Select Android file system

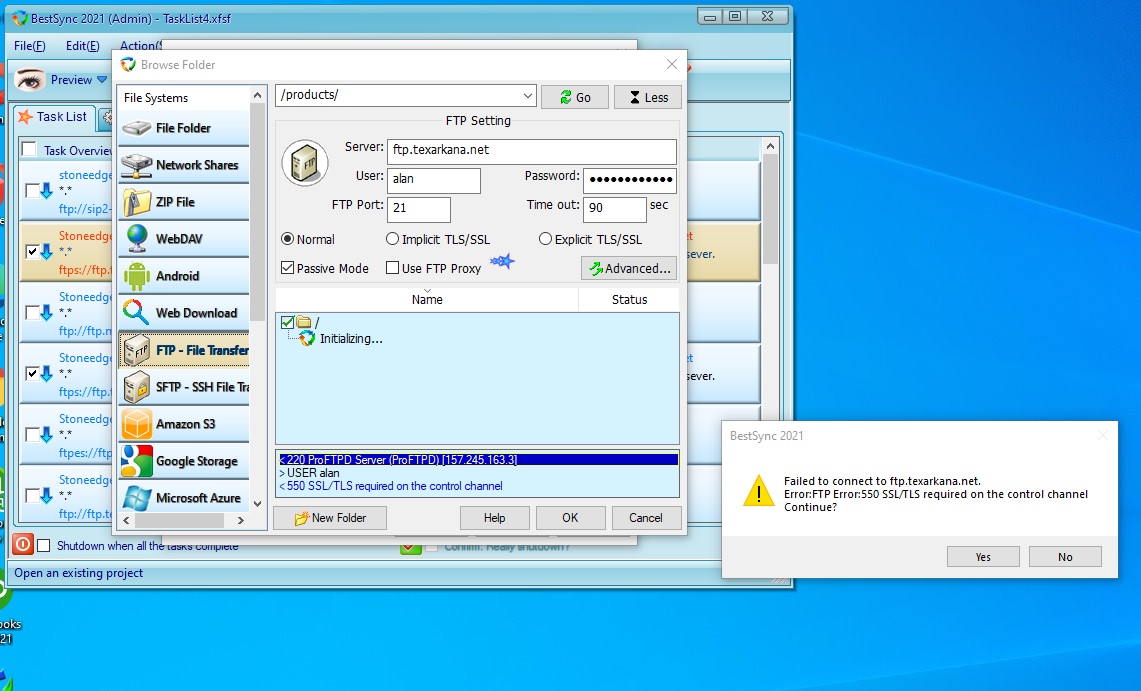(184, 276)
